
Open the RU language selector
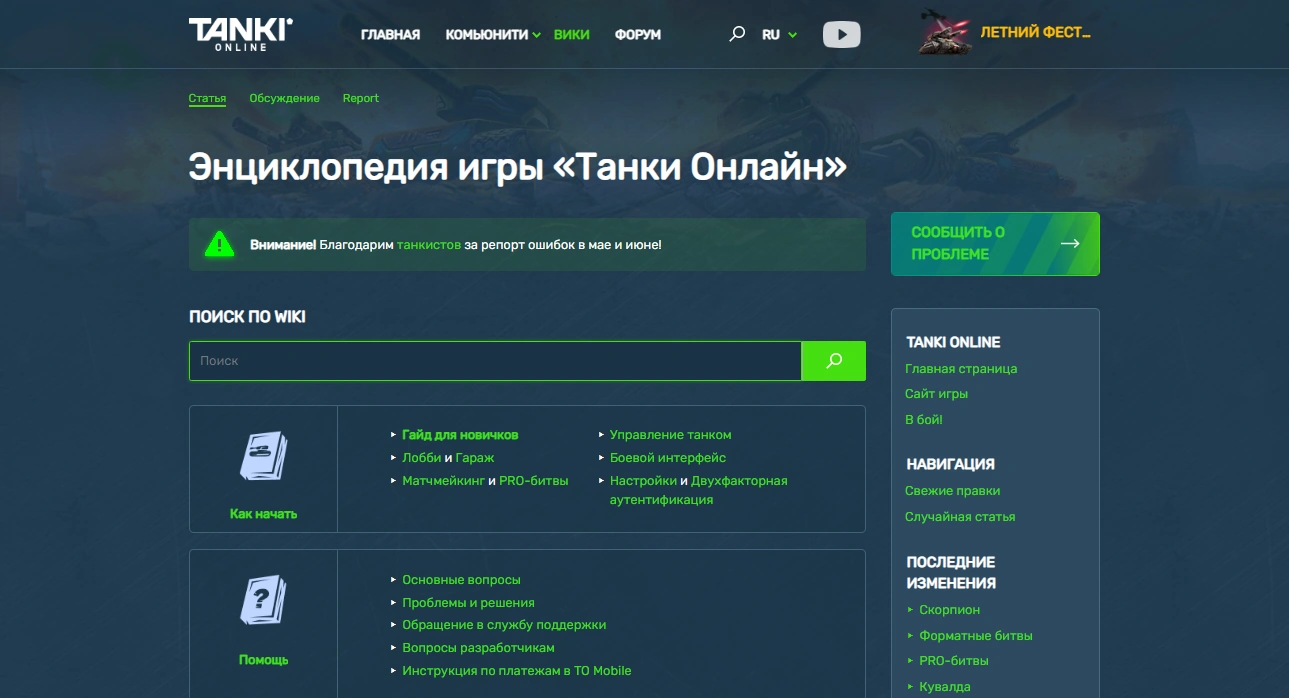click(779, 34)
